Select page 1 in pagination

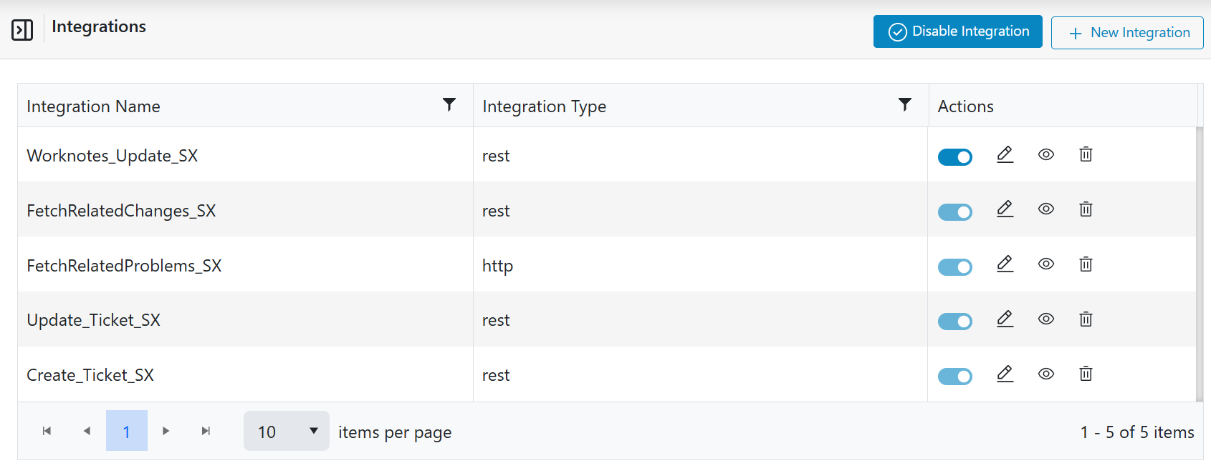pos(127,432)
